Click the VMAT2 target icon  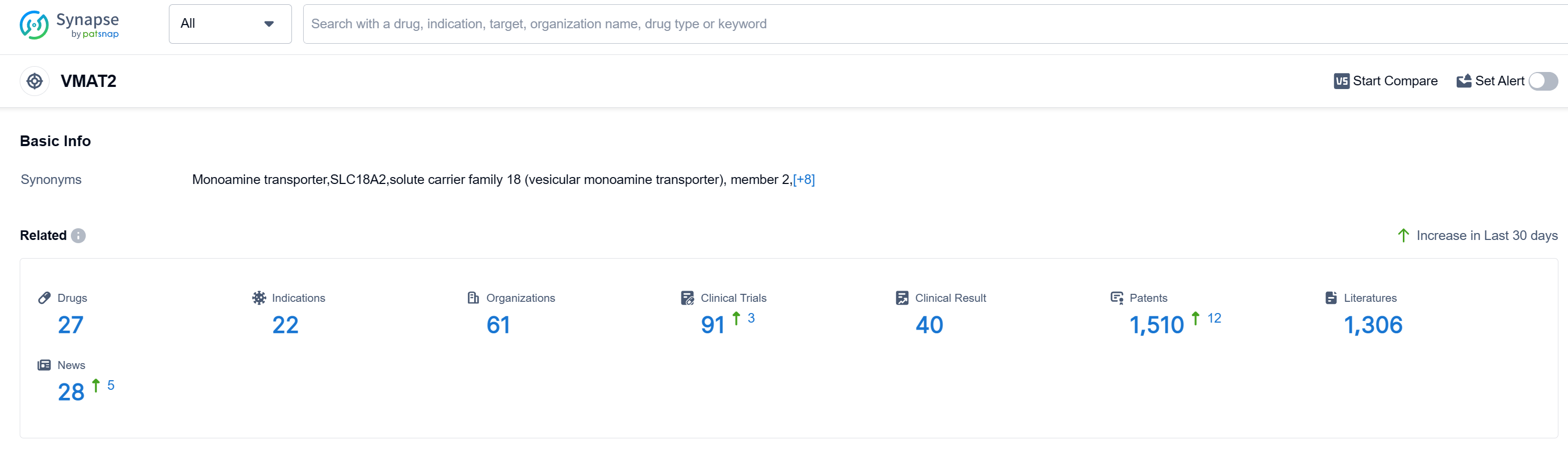click(35, 81)
